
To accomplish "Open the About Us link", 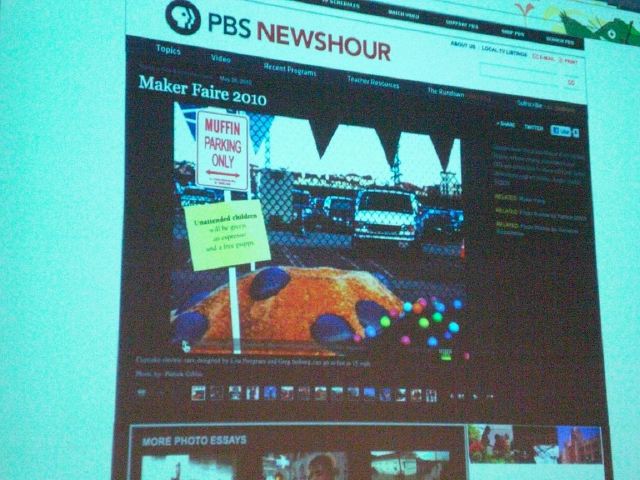I will point(463,45).
